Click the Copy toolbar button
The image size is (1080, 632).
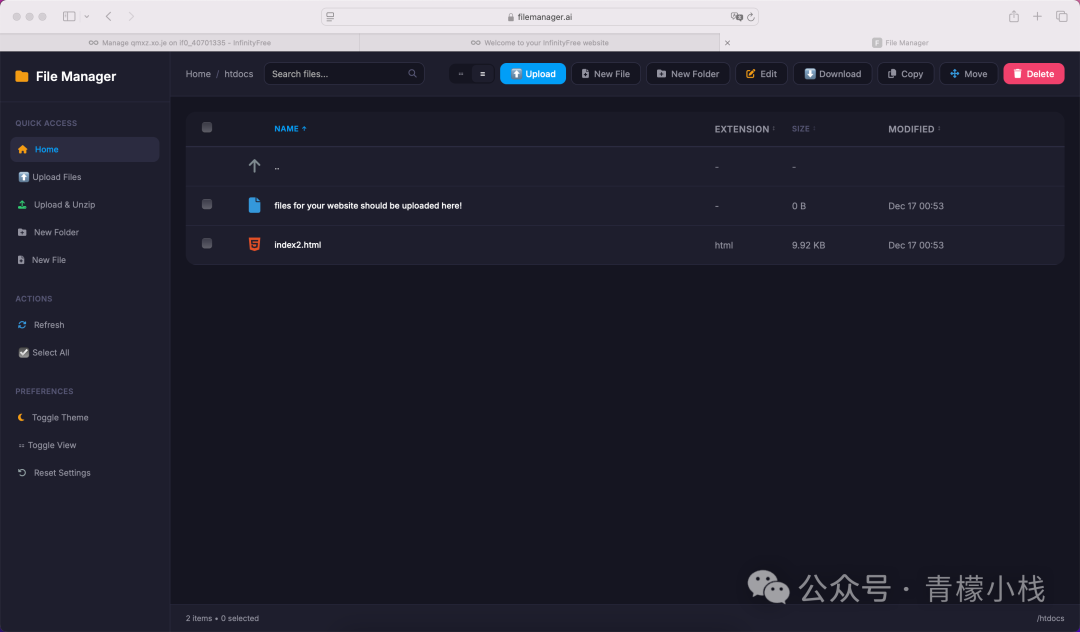coord(905,74)
